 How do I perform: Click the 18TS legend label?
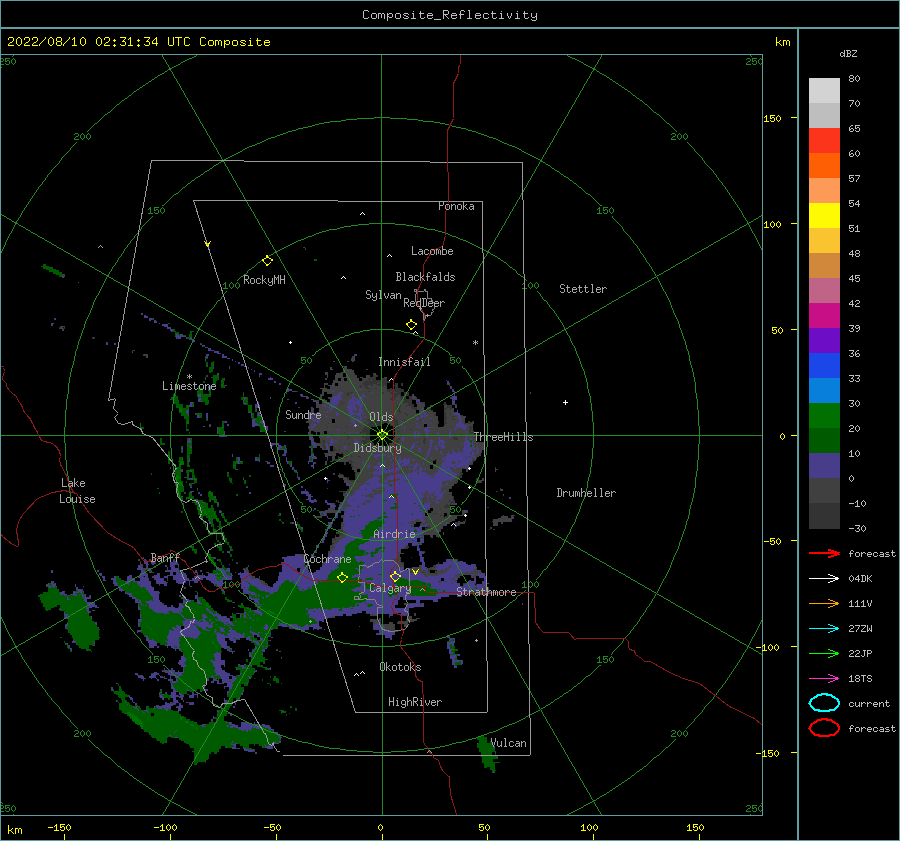(x=860, y=679)
